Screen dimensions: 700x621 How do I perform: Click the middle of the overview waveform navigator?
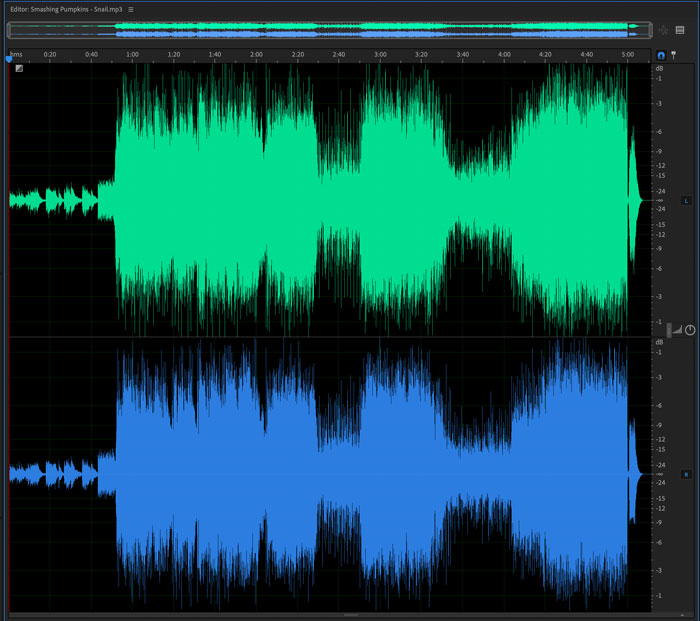click(x=330, y=30)
